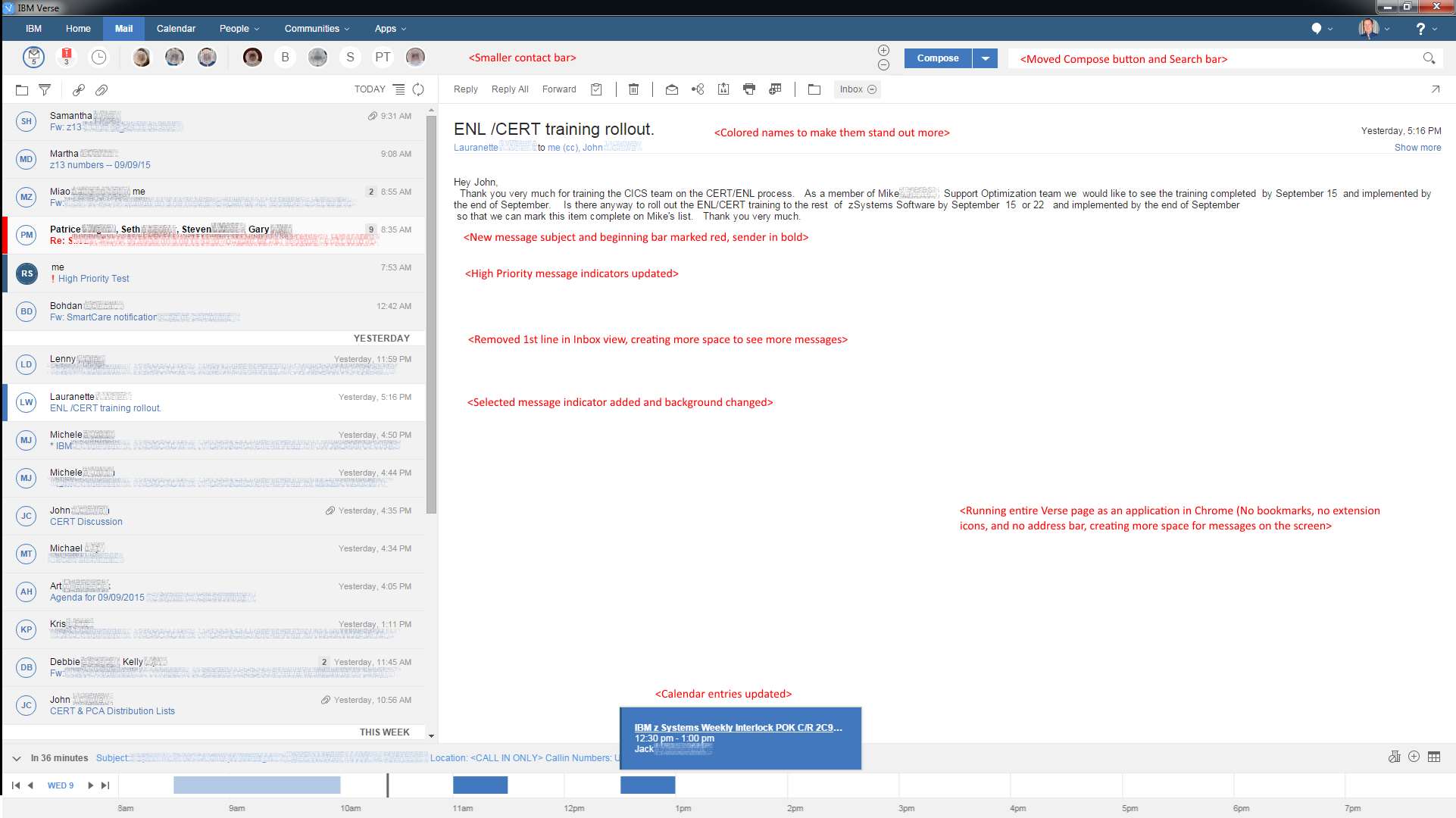Filter messages with links icon
This screenshot has width=1456, height=818.
click(78, 90)
